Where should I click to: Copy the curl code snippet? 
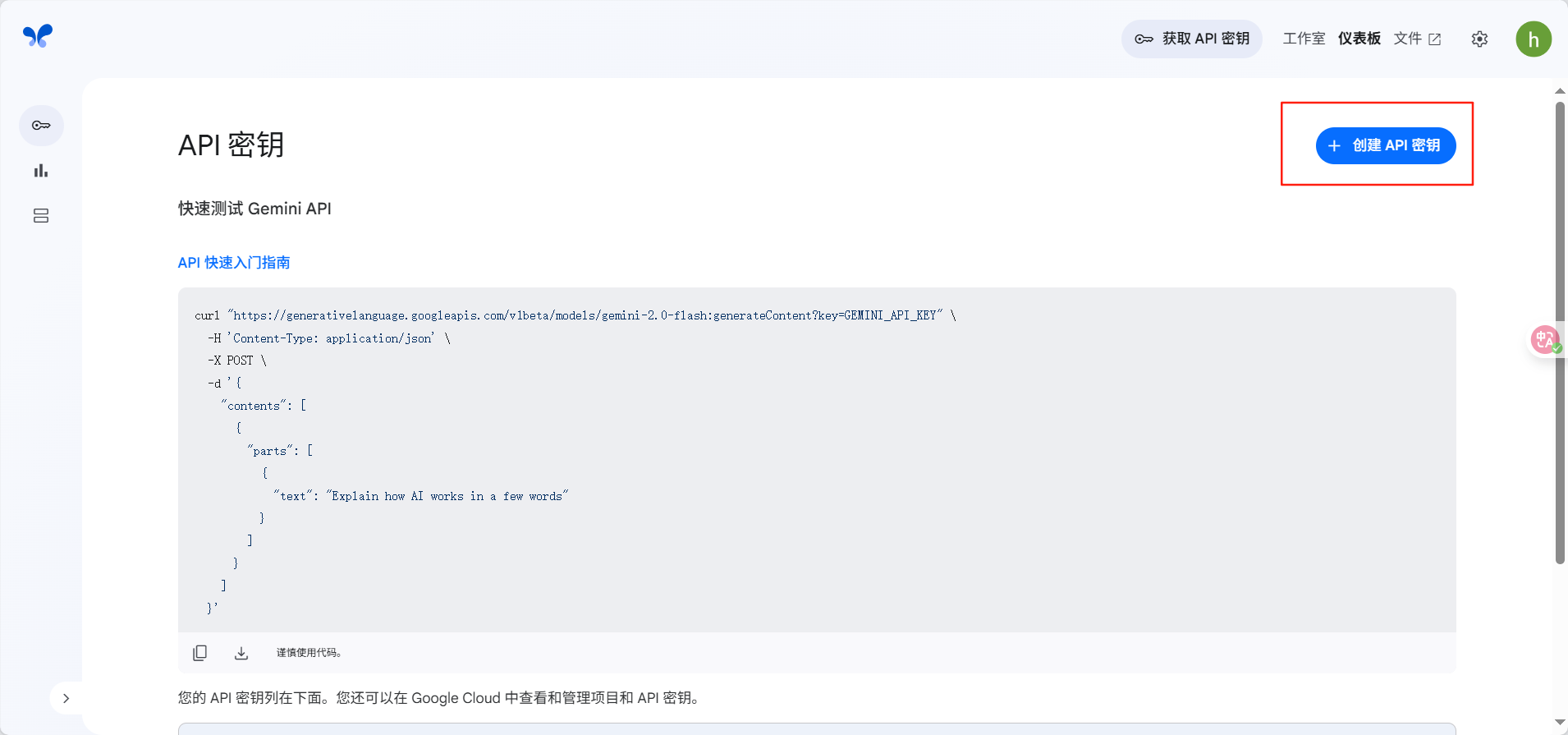[199, 653]
